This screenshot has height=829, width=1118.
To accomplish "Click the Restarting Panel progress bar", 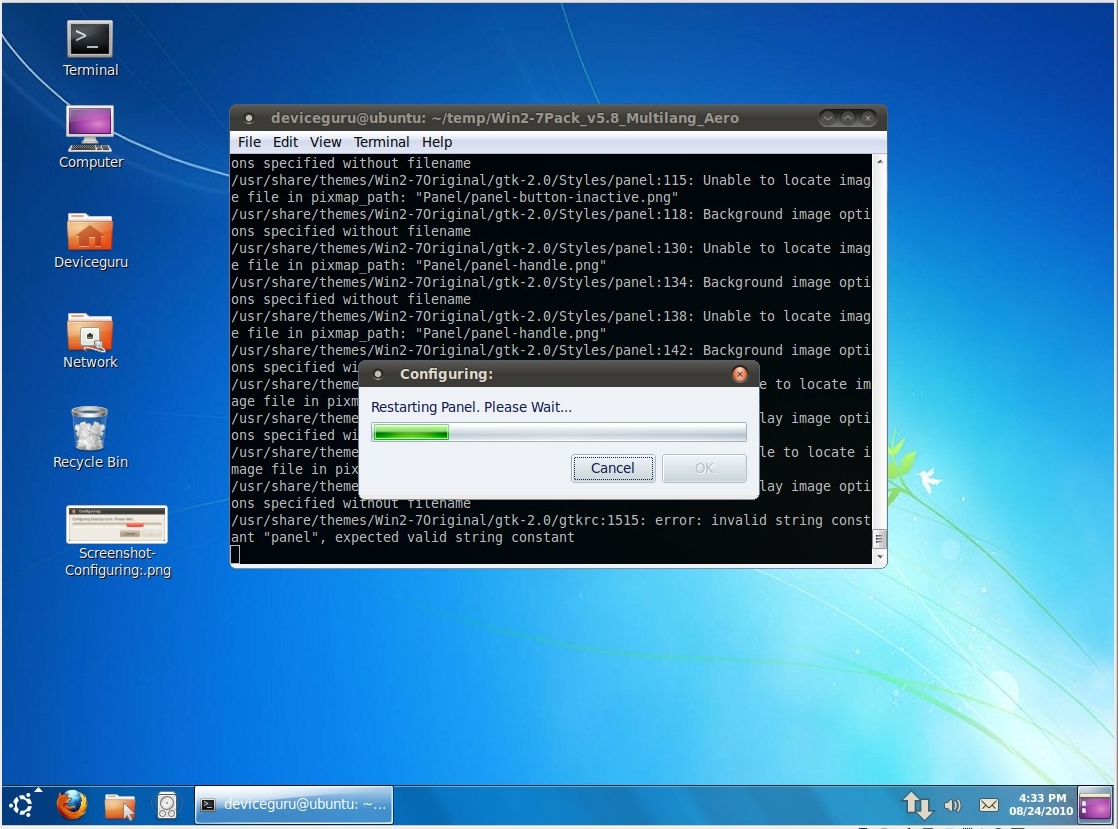I will pos(559,432).
